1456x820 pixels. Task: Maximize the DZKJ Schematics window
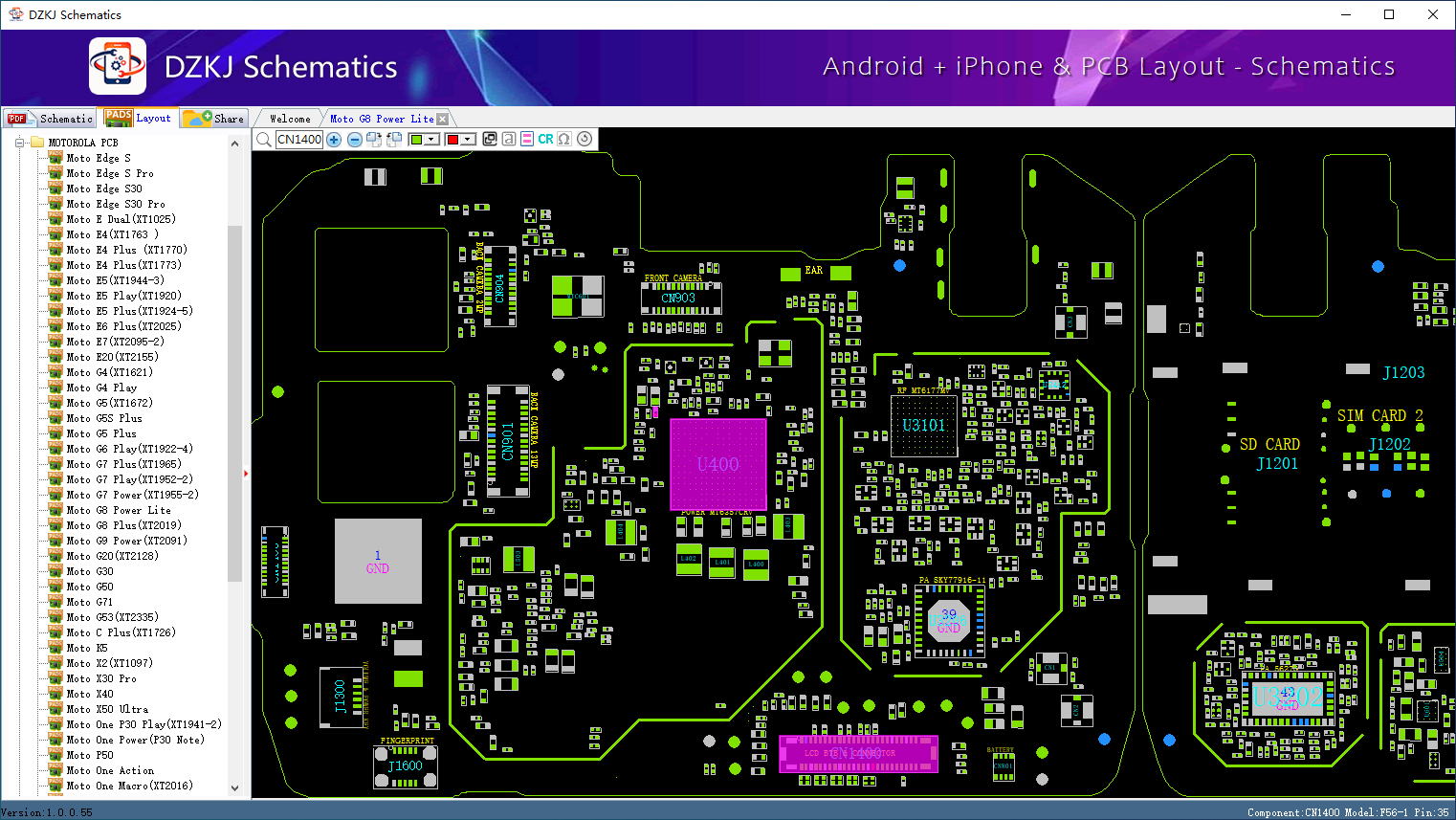pyautogui.click(x=1389, y=14)
